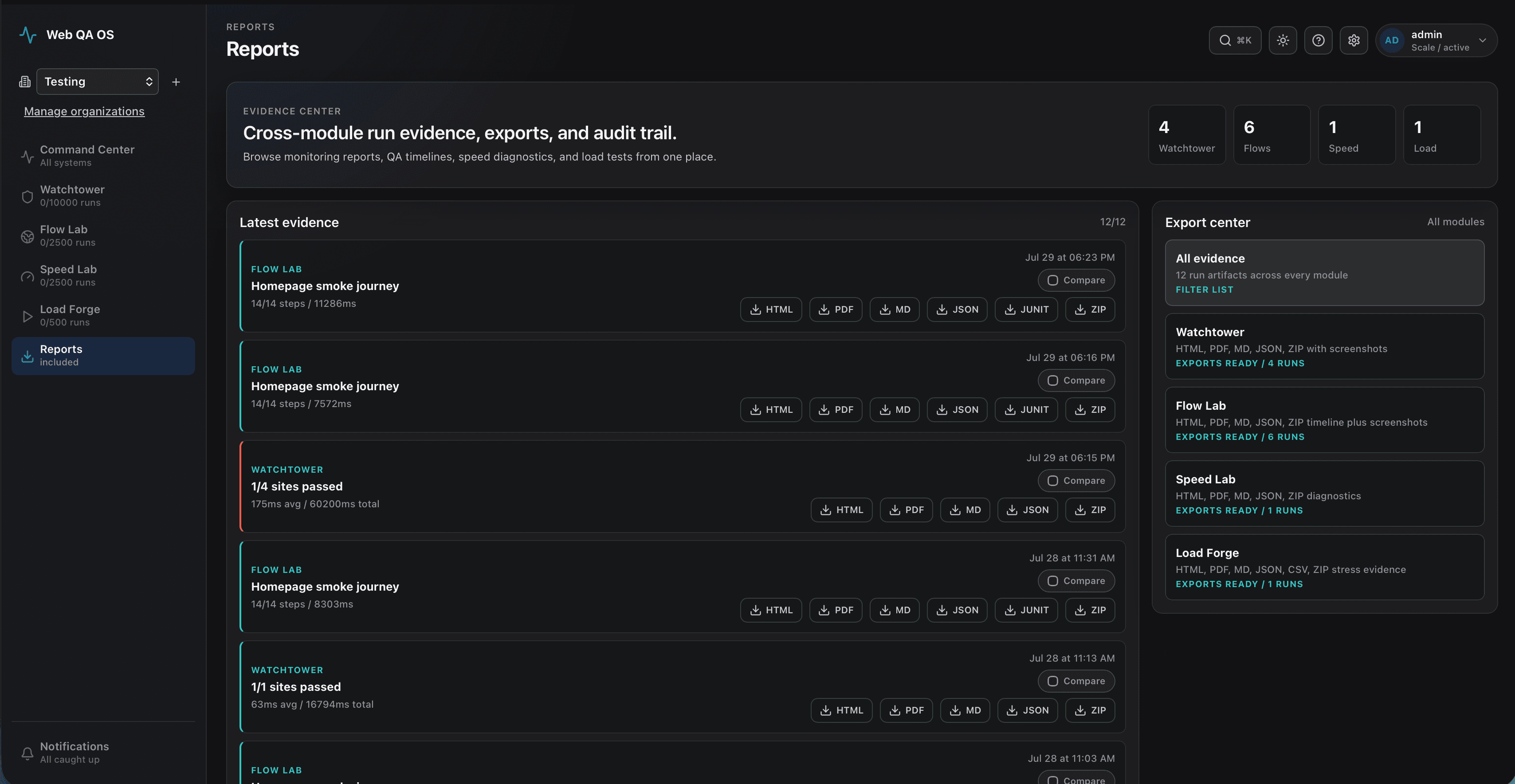
Task: Download HTML for the 11286ms Flow Lab run
Action: (771, 310)
